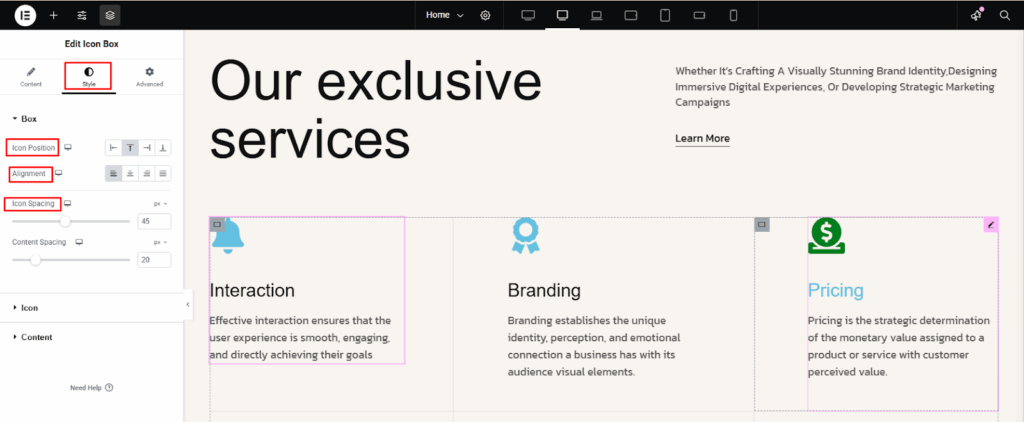Open page settings gear icon
This screenshot has height=422, width=1024.
pyautogui.click(x=485, y=15)
